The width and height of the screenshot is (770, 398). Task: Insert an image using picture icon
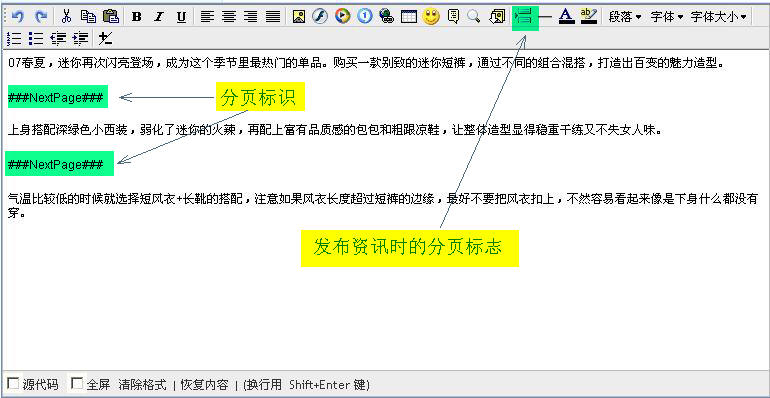pos(299,17)
